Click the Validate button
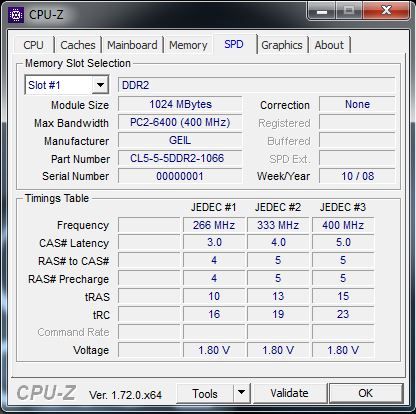This screenshot has width=416, height=414. pos(289,393)
